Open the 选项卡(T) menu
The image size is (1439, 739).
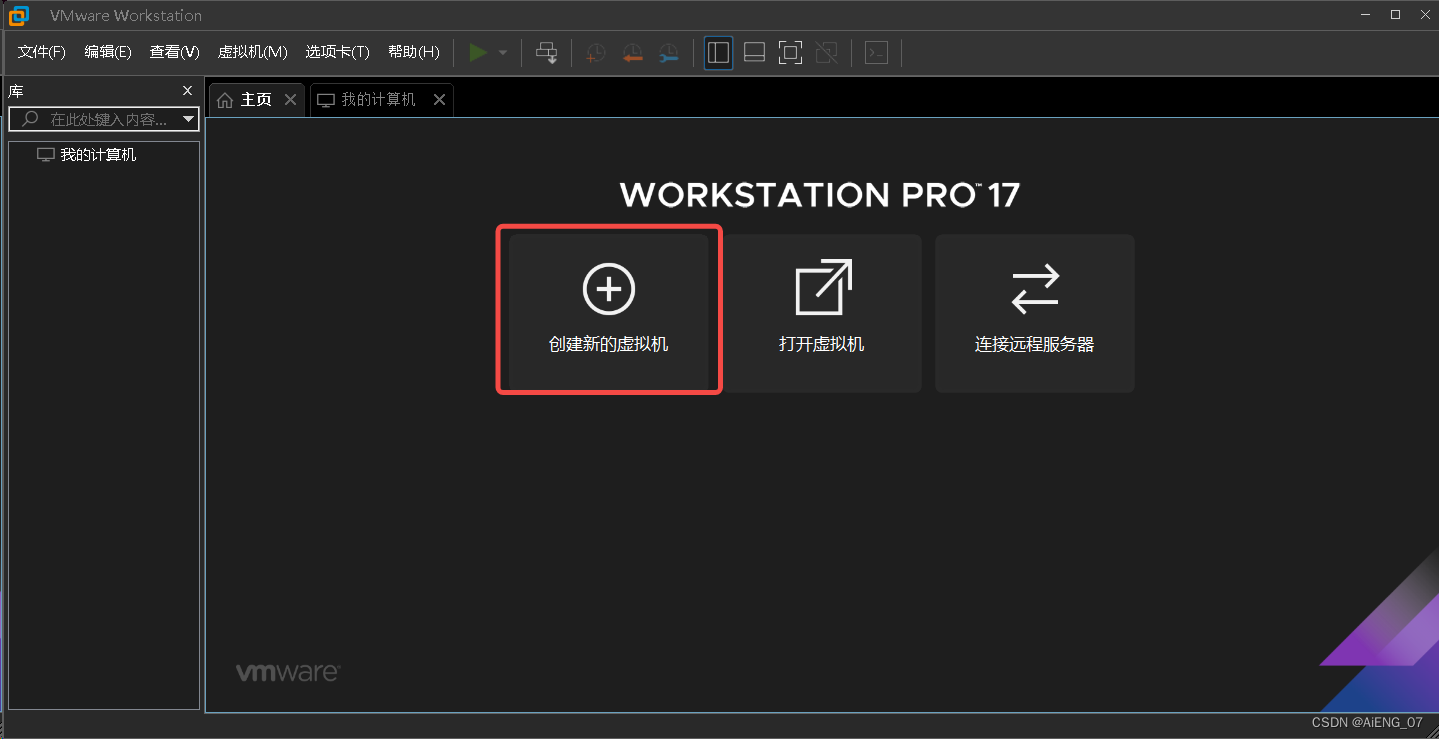337,52
